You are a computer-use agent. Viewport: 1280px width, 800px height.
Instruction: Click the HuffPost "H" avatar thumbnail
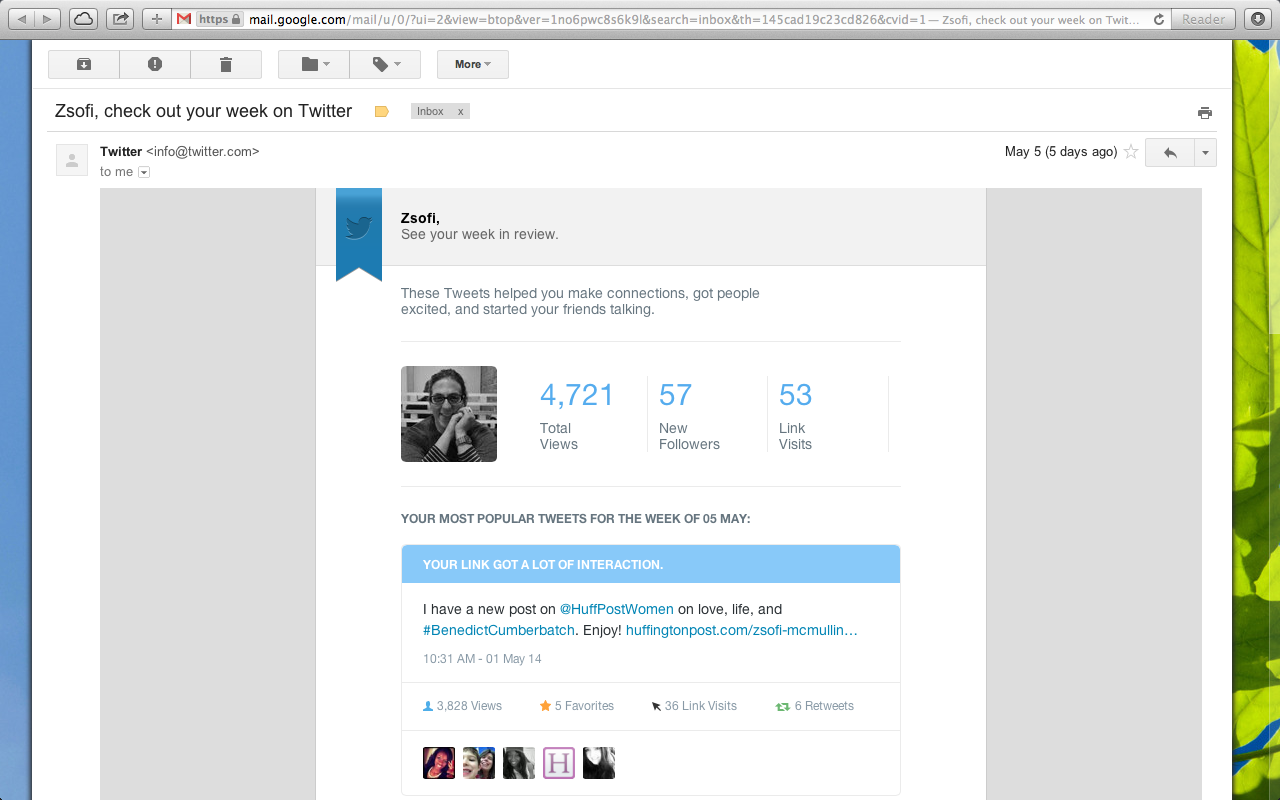[x=559, y=763]
